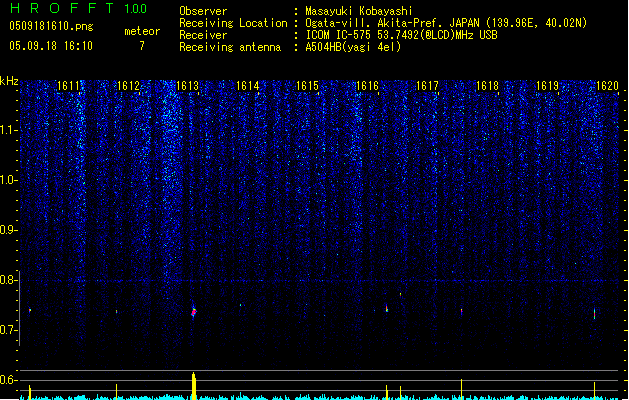Click the 0.6 kHz axis label

[8, 380]
